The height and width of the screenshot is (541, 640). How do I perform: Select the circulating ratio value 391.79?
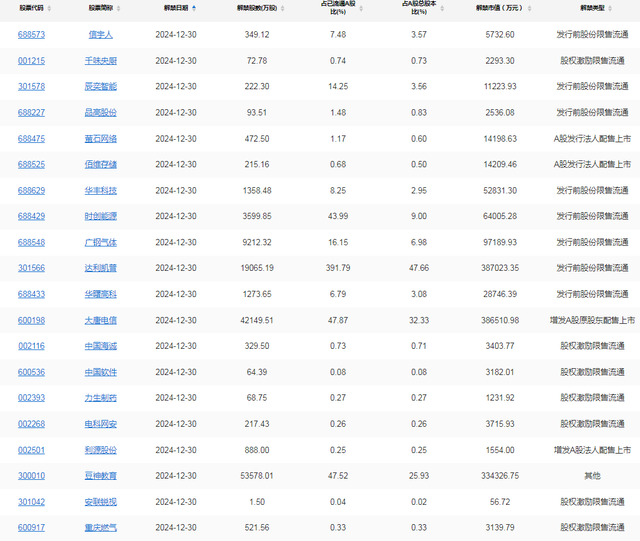click(338, 268)
